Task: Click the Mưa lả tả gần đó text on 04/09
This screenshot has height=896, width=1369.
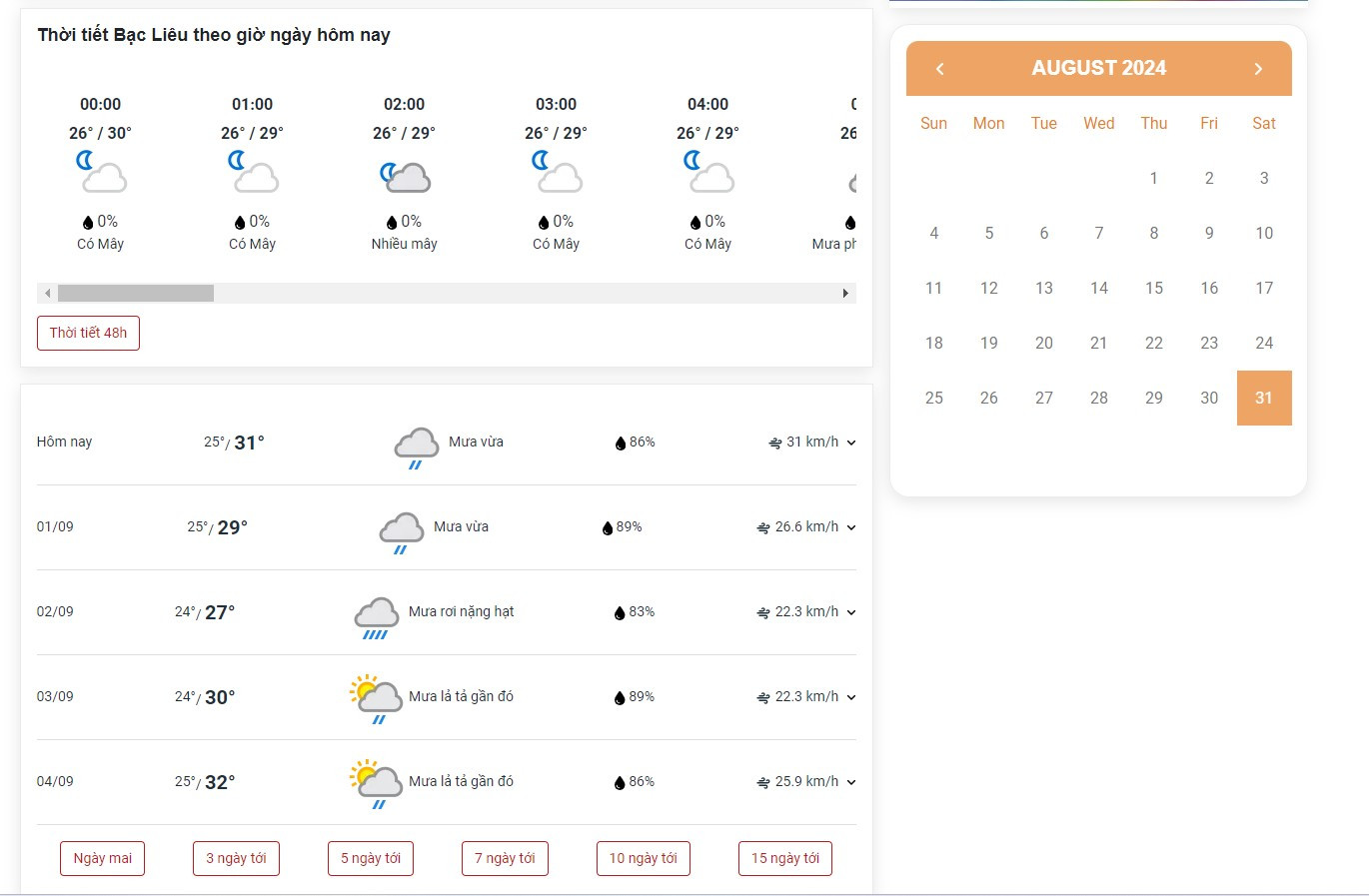Action: (x=462, y=781)
